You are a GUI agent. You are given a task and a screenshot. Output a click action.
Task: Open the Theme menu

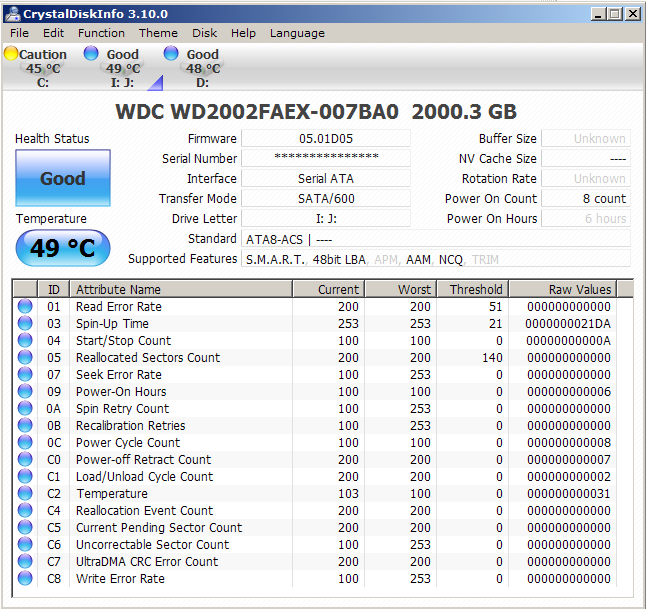158,33
